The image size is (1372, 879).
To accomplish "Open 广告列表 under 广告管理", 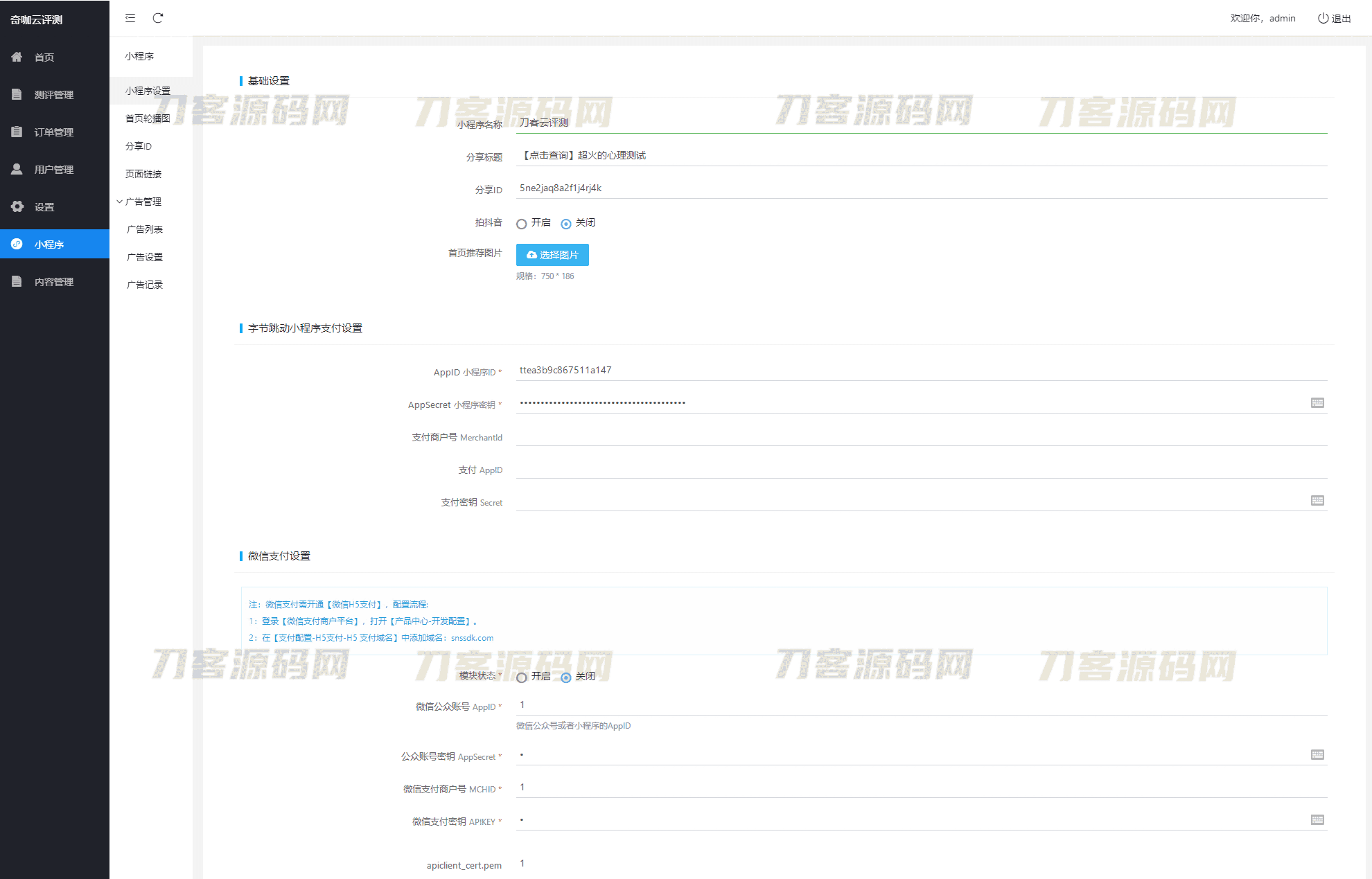I will point(145,229).
